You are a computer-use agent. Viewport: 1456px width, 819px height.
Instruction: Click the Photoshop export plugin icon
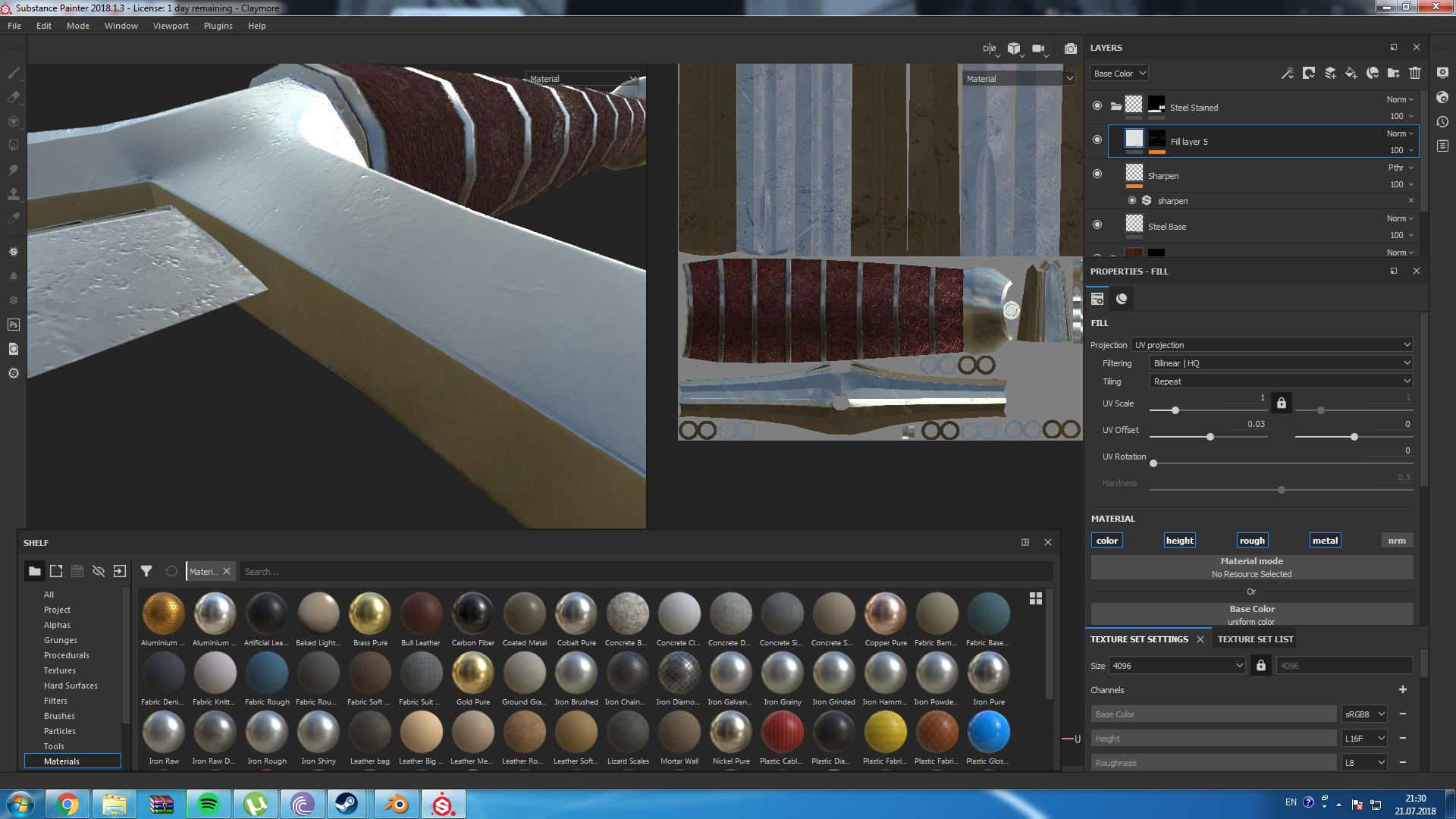[x=13, y=325]
